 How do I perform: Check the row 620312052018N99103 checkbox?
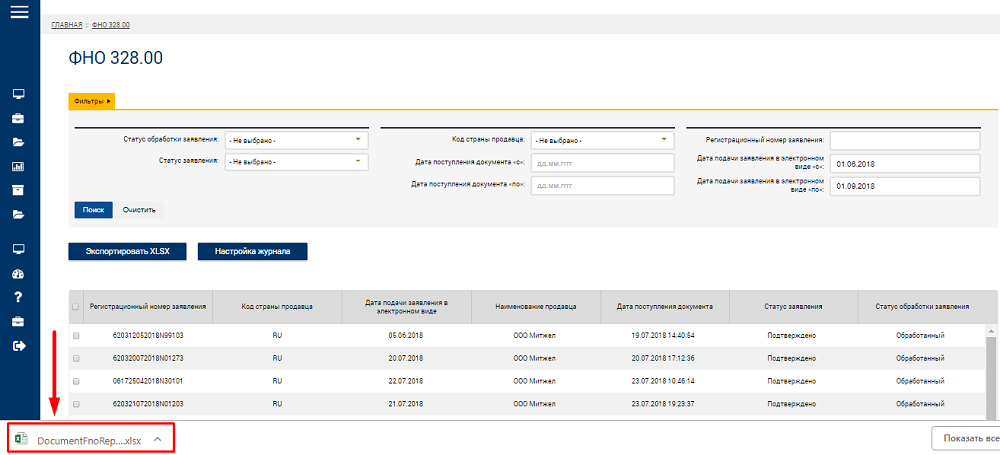coord(76,335)
